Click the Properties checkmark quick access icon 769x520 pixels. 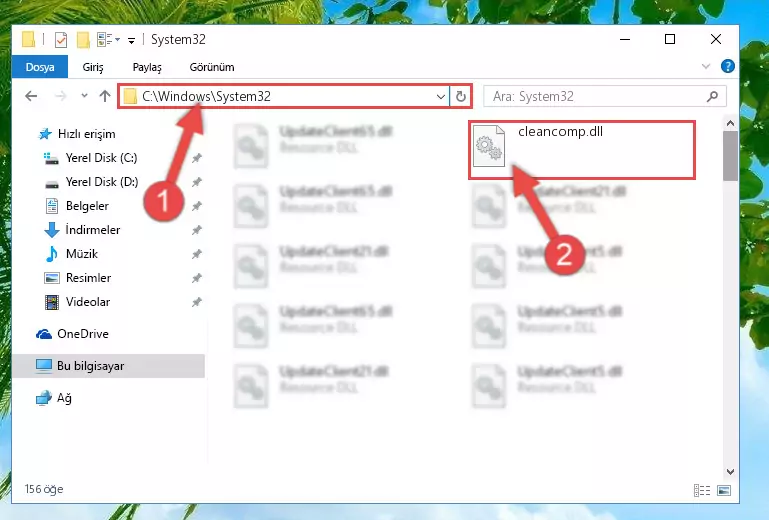(61, 40)
